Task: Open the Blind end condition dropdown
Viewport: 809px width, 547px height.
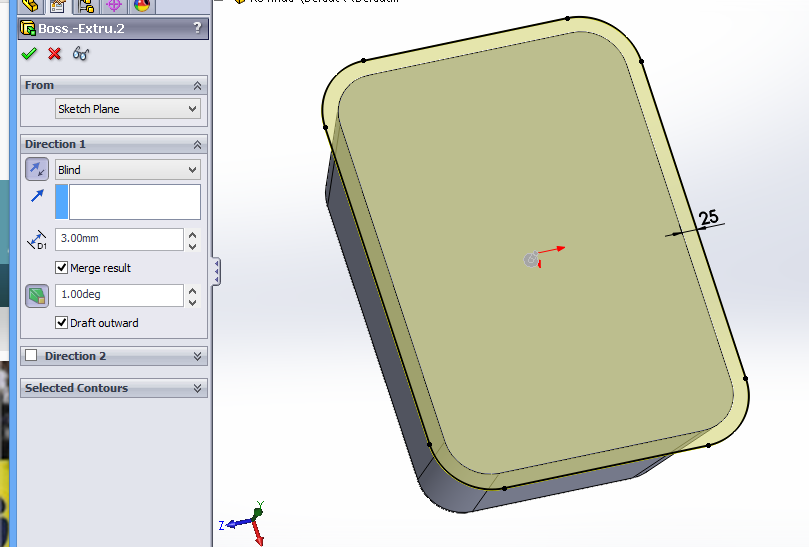Action: 128,170
